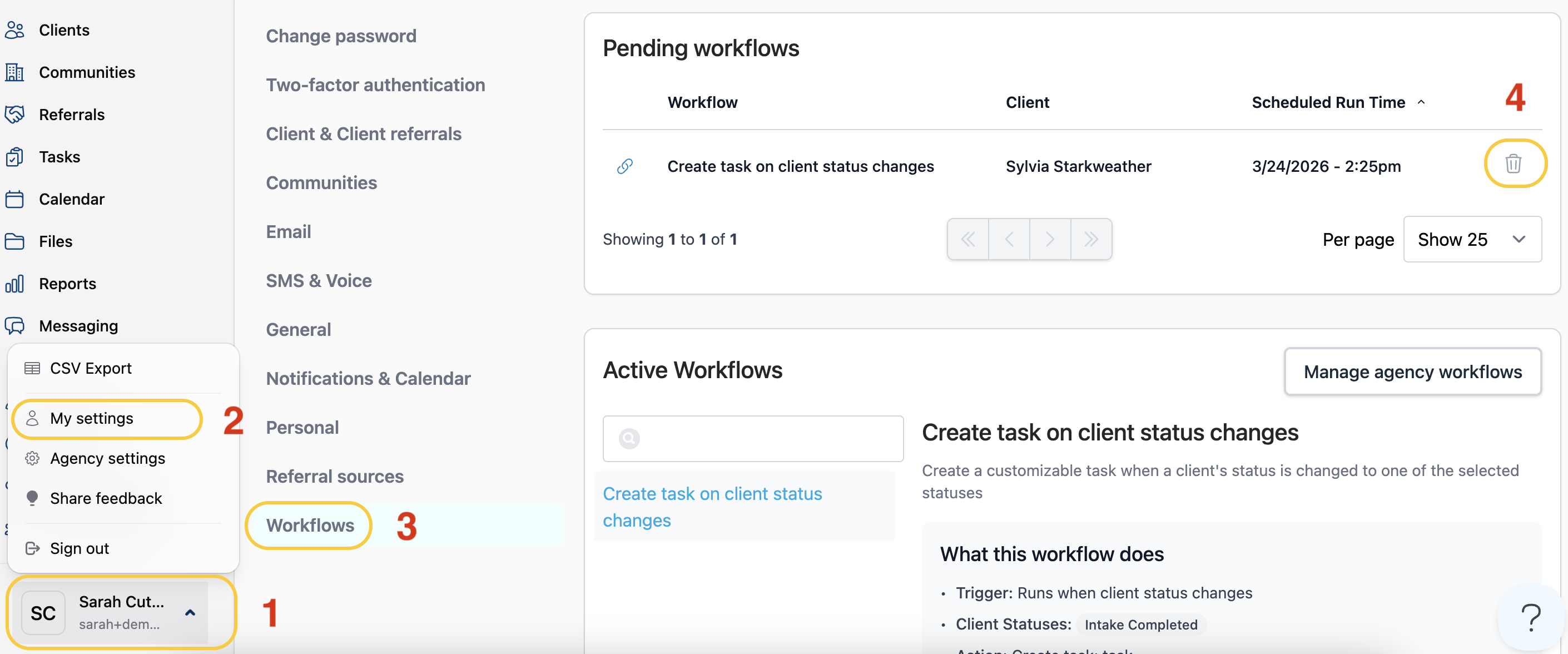Go to previous page of pending workflows

(1009, 239)
